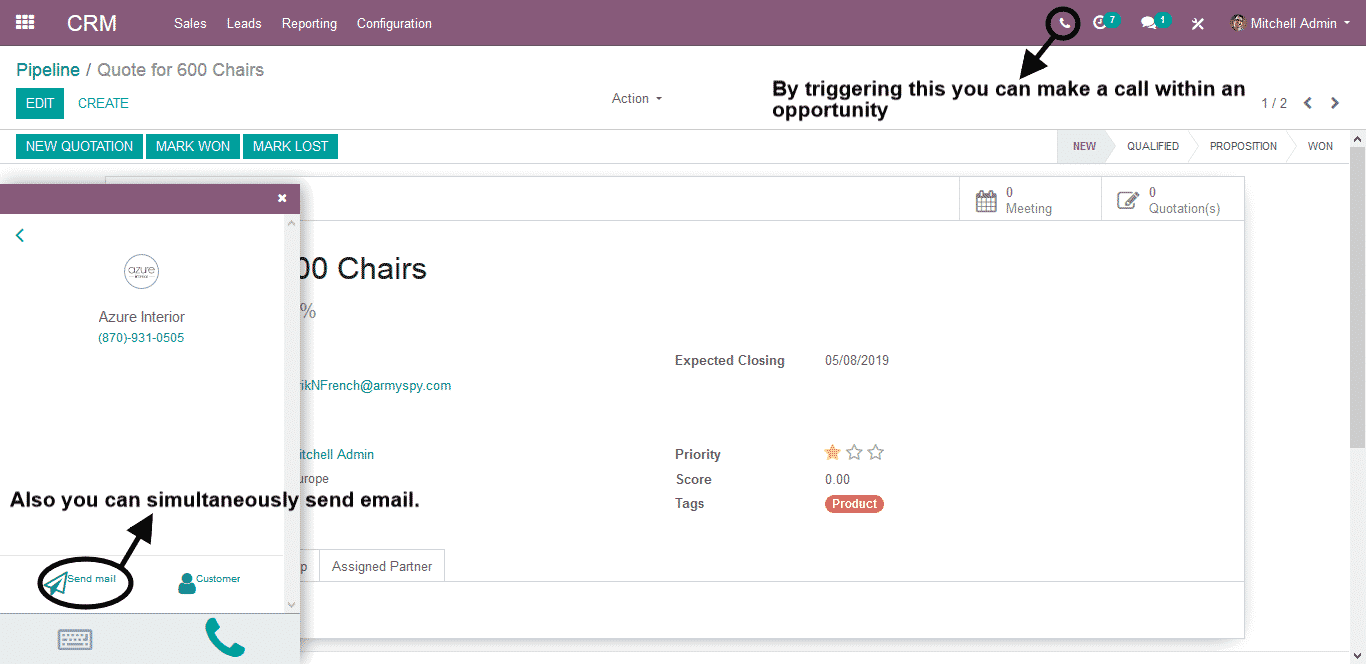
Task: Close the VoIP call panel
Action: pyautogui.click(x=282, y=198)
